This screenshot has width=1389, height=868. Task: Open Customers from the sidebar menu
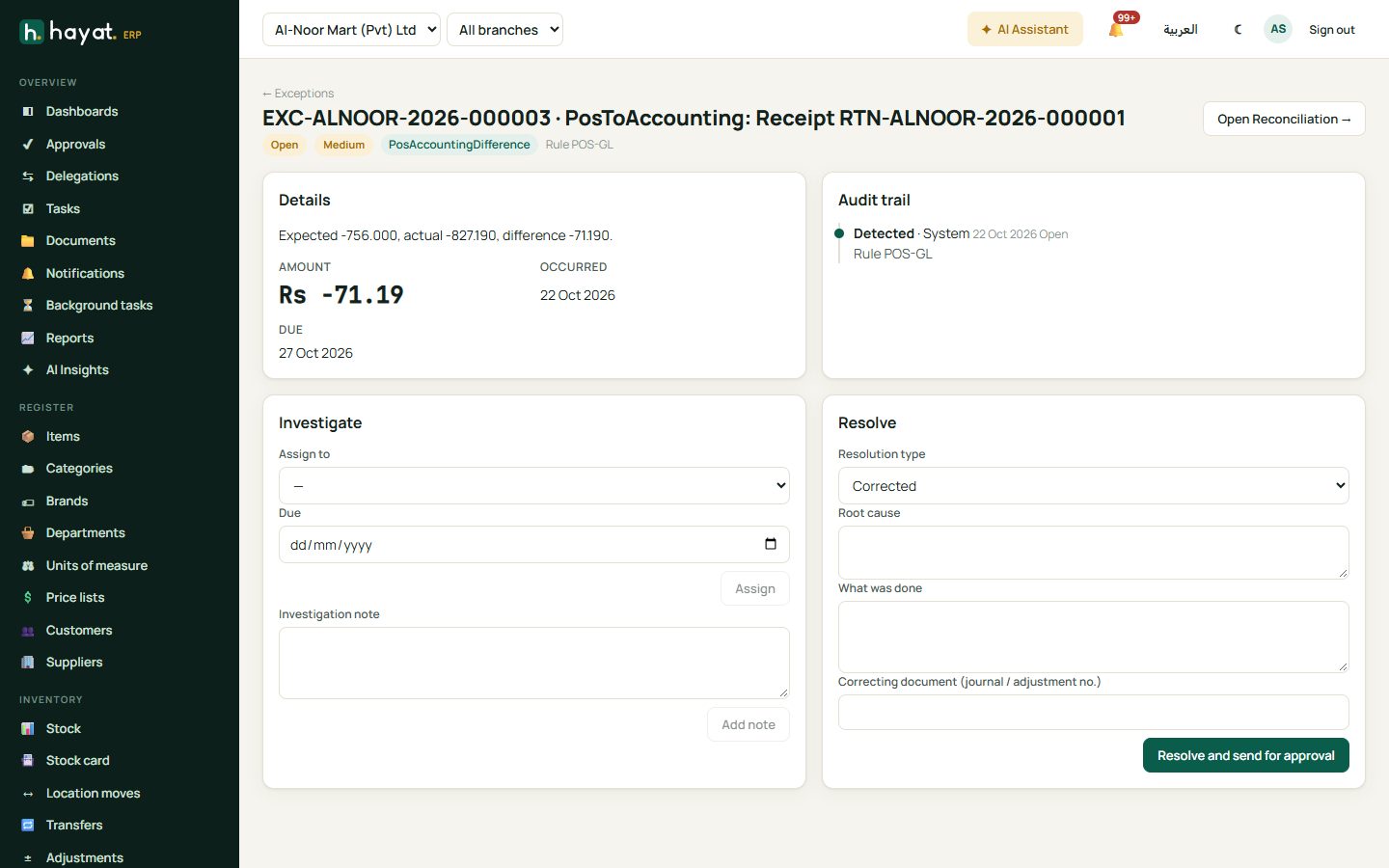79,631
